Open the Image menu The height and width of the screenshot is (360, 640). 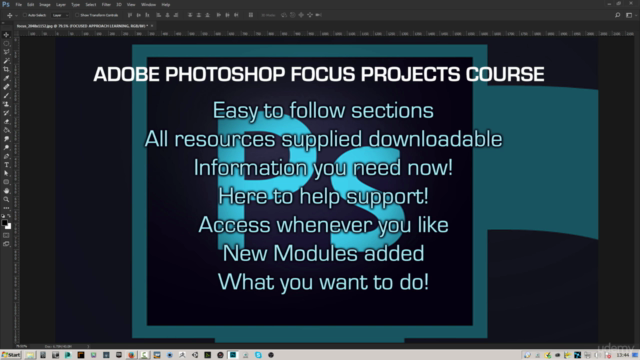coord(44,4)
